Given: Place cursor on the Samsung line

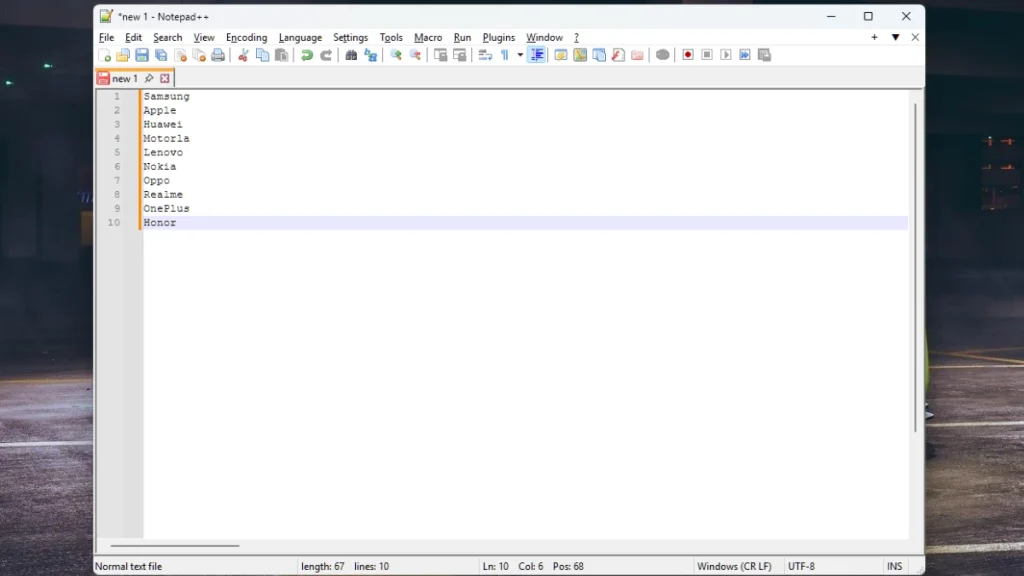Looking at the screenshot, I should pyautogui.click(x=167, y=97).
